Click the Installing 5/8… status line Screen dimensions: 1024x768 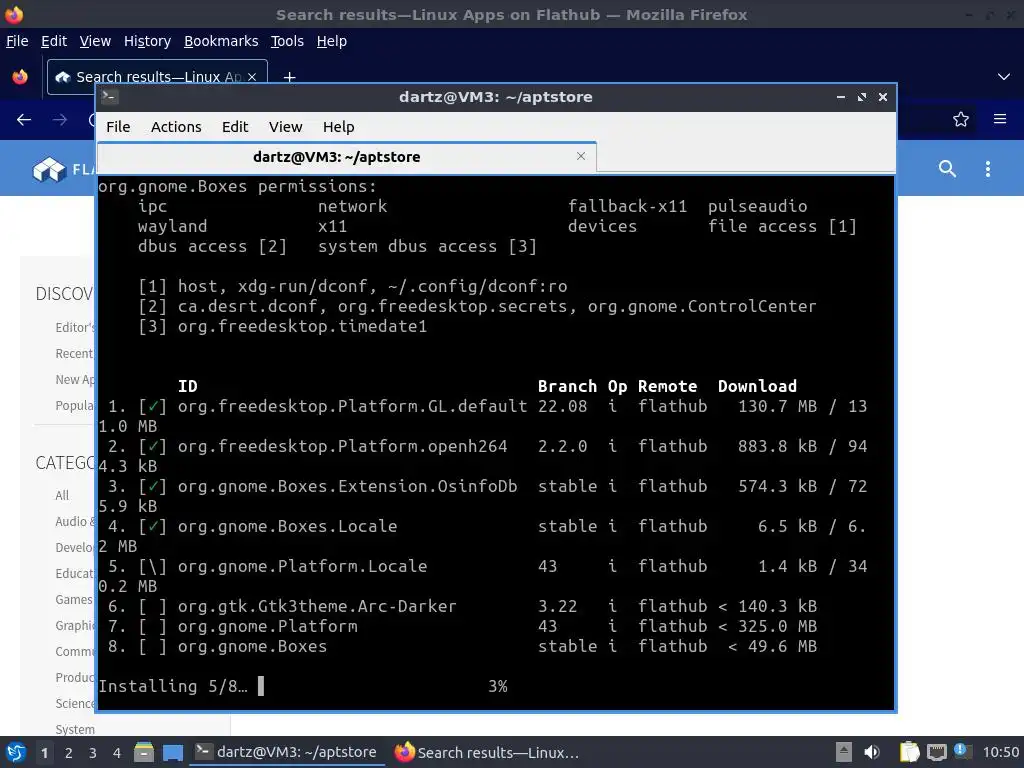[x=173, y=686]
